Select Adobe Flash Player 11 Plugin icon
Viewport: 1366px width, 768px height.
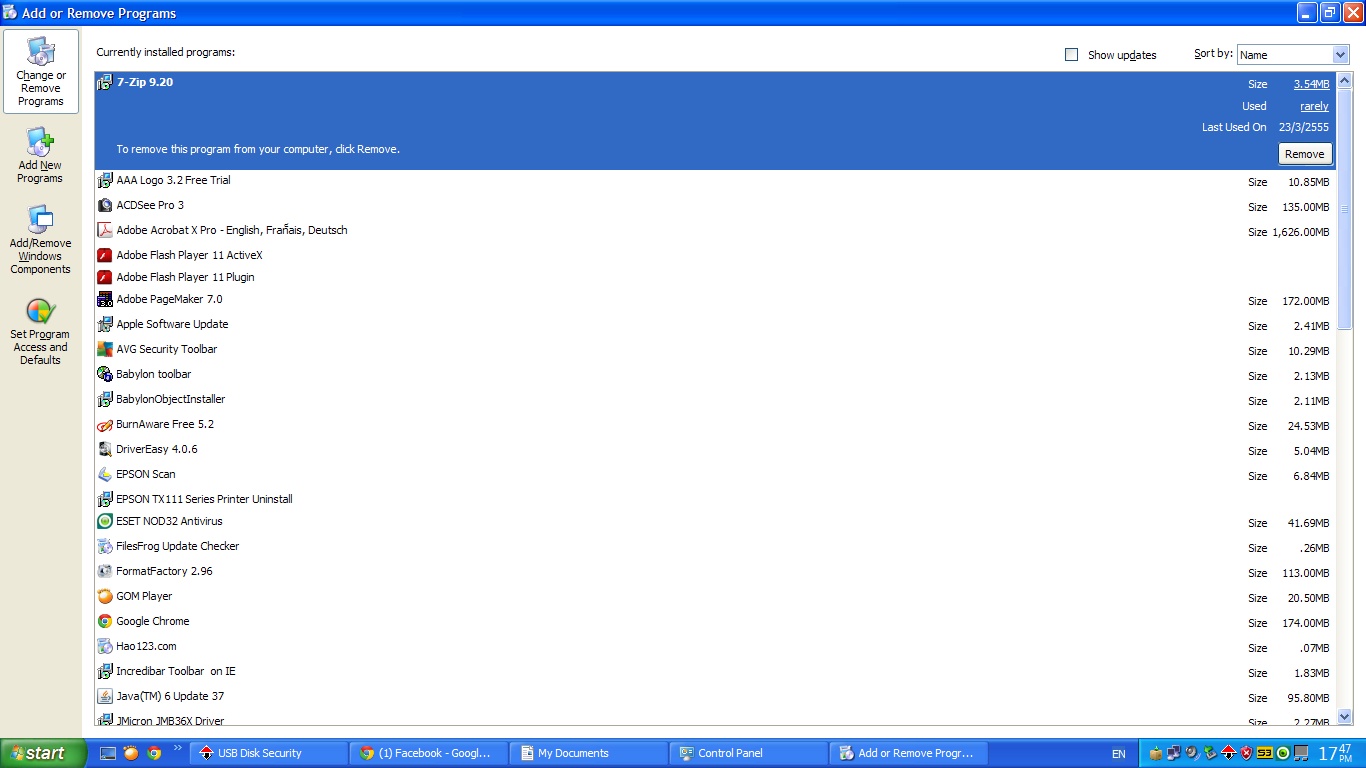105,278
